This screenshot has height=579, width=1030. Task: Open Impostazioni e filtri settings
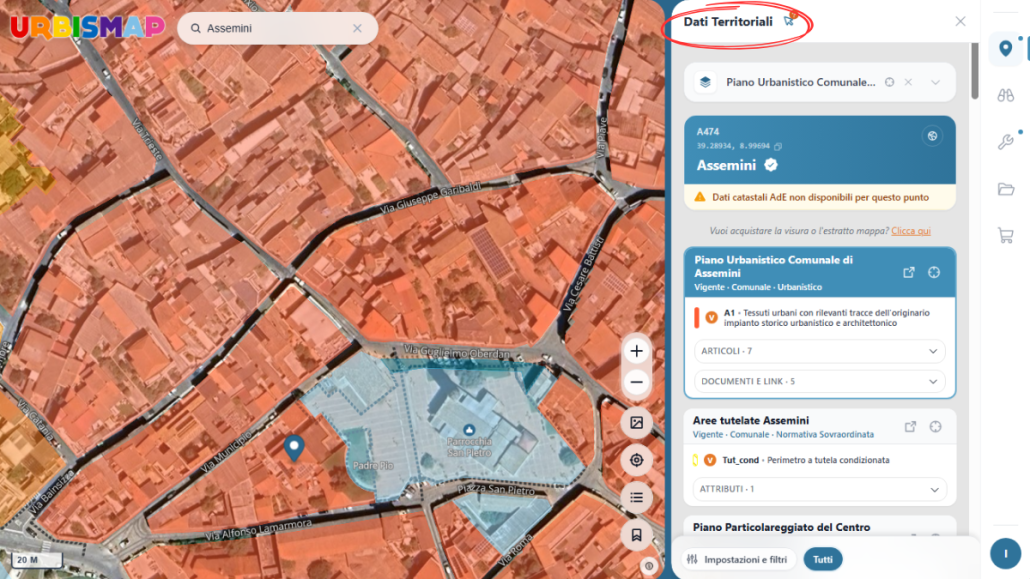click(738, 559)
